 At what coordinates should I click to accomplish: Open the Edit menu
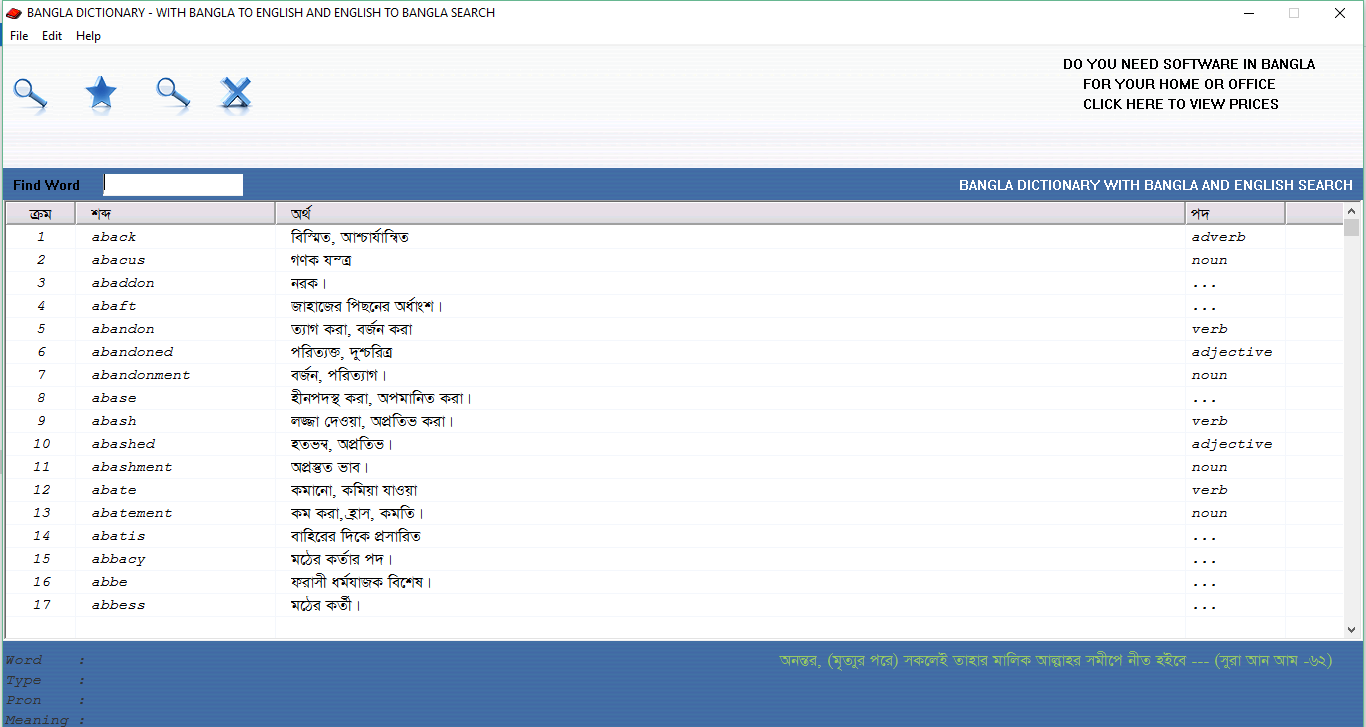point(51,35)
